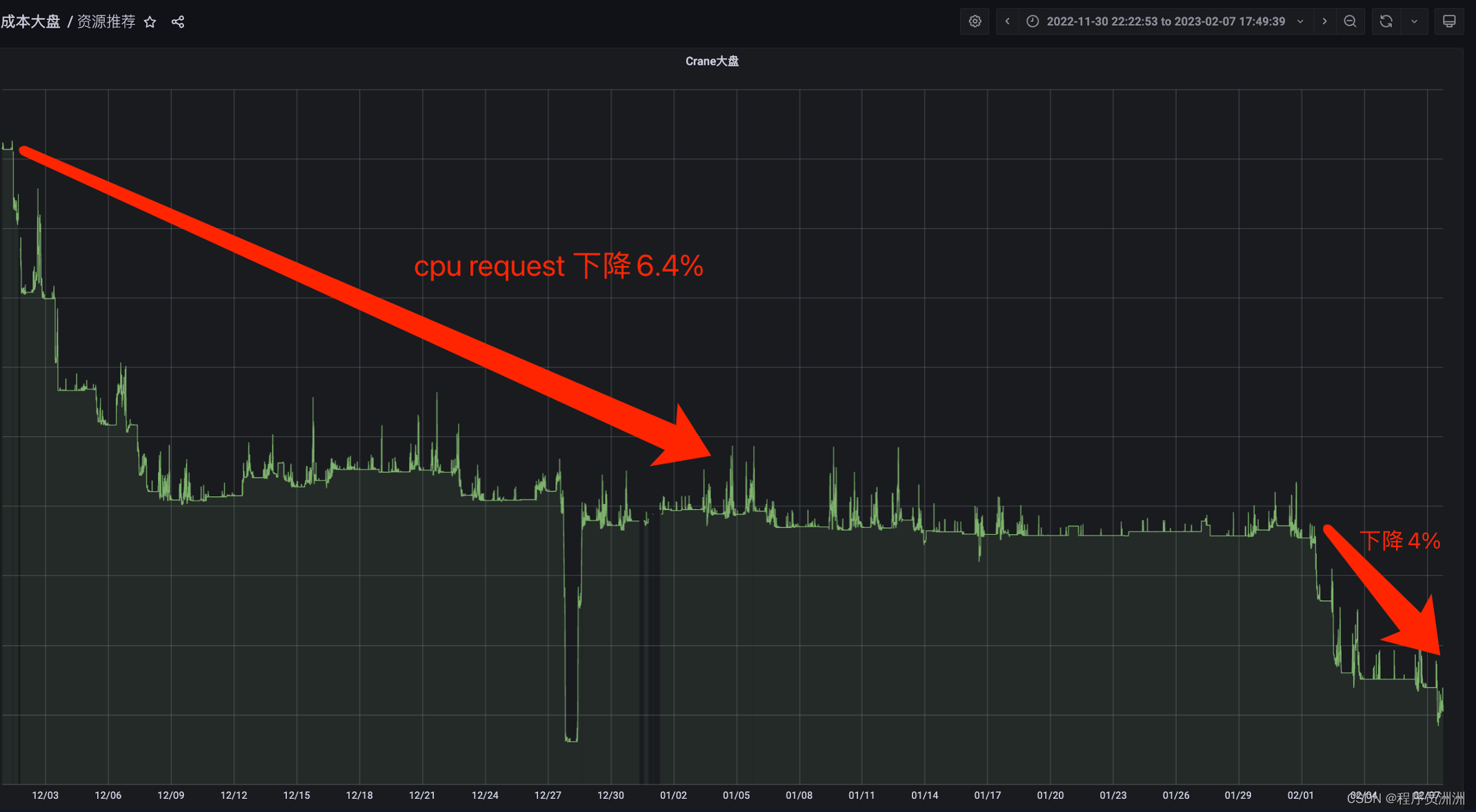Mark dashboard as favorite star
Viewport: 1476px width, 812px height.
pyautogui.click(x=150, y=22)
